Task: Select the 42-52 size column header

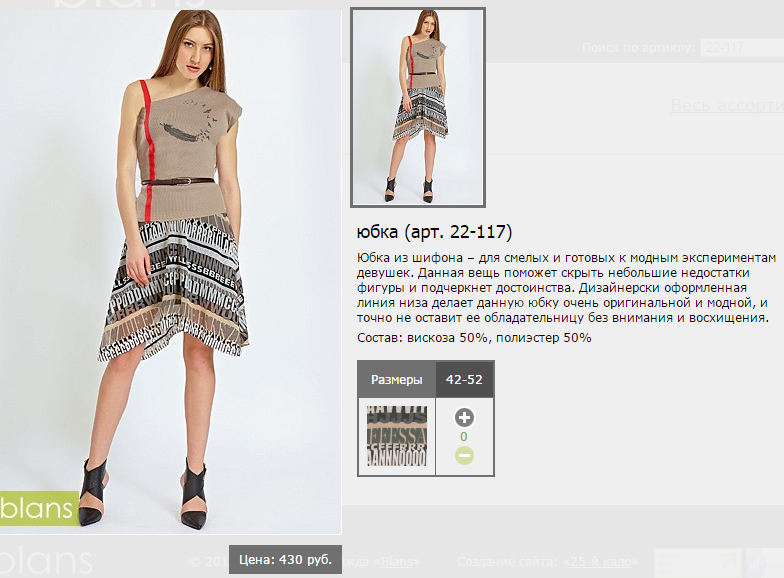Action: click(x=464, y=380)
